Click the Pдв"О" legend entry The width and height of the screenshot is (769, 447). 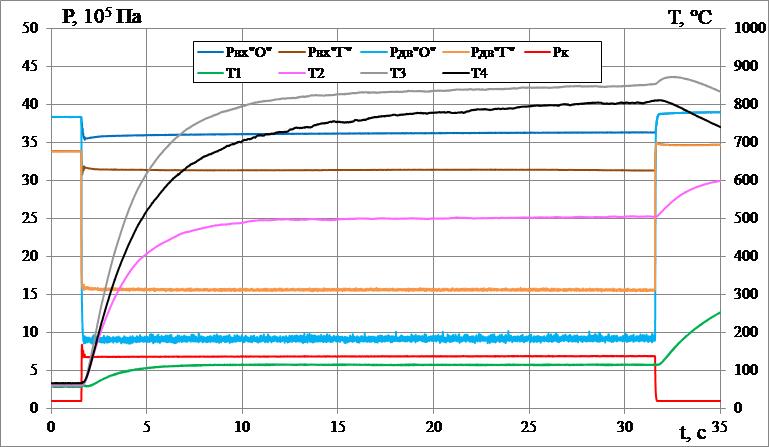click(x=413, y=50)
